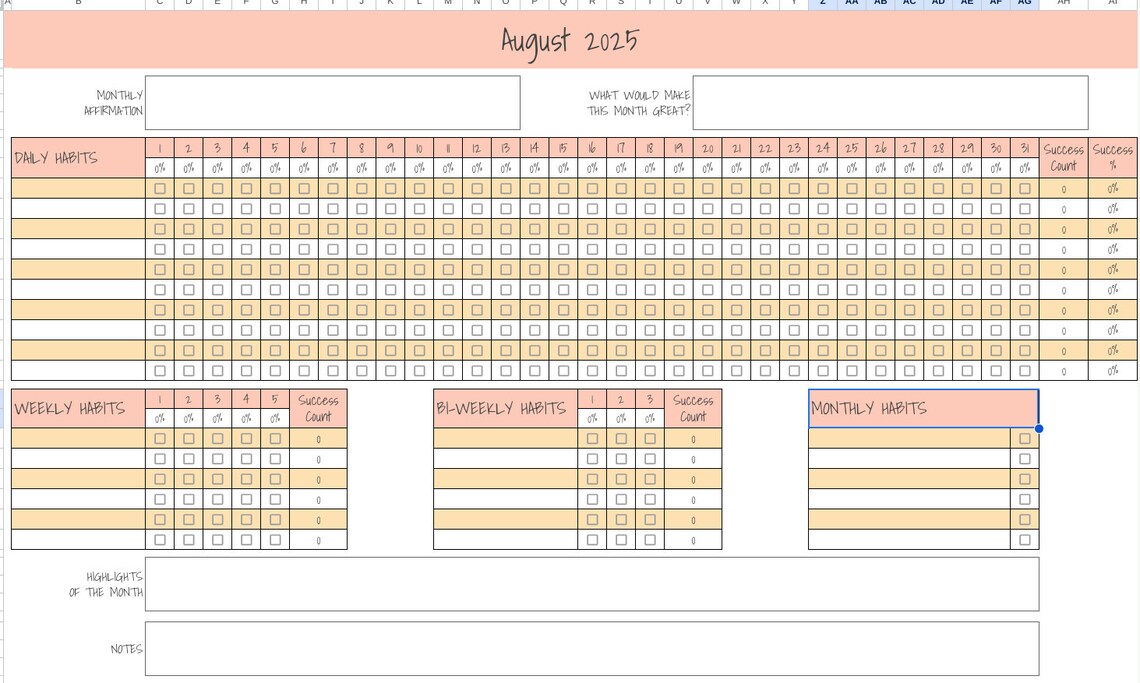Tick checkbox 1 of the first bi-weekly habit

pyautogui.click(x=592, y=438)
